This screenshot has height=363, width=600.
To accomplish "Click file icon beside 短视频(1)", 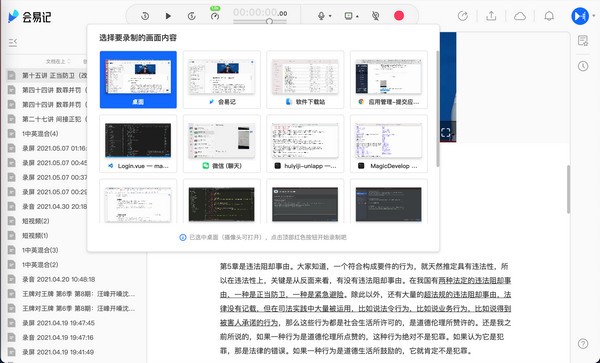I will click(x=12, y=235).
